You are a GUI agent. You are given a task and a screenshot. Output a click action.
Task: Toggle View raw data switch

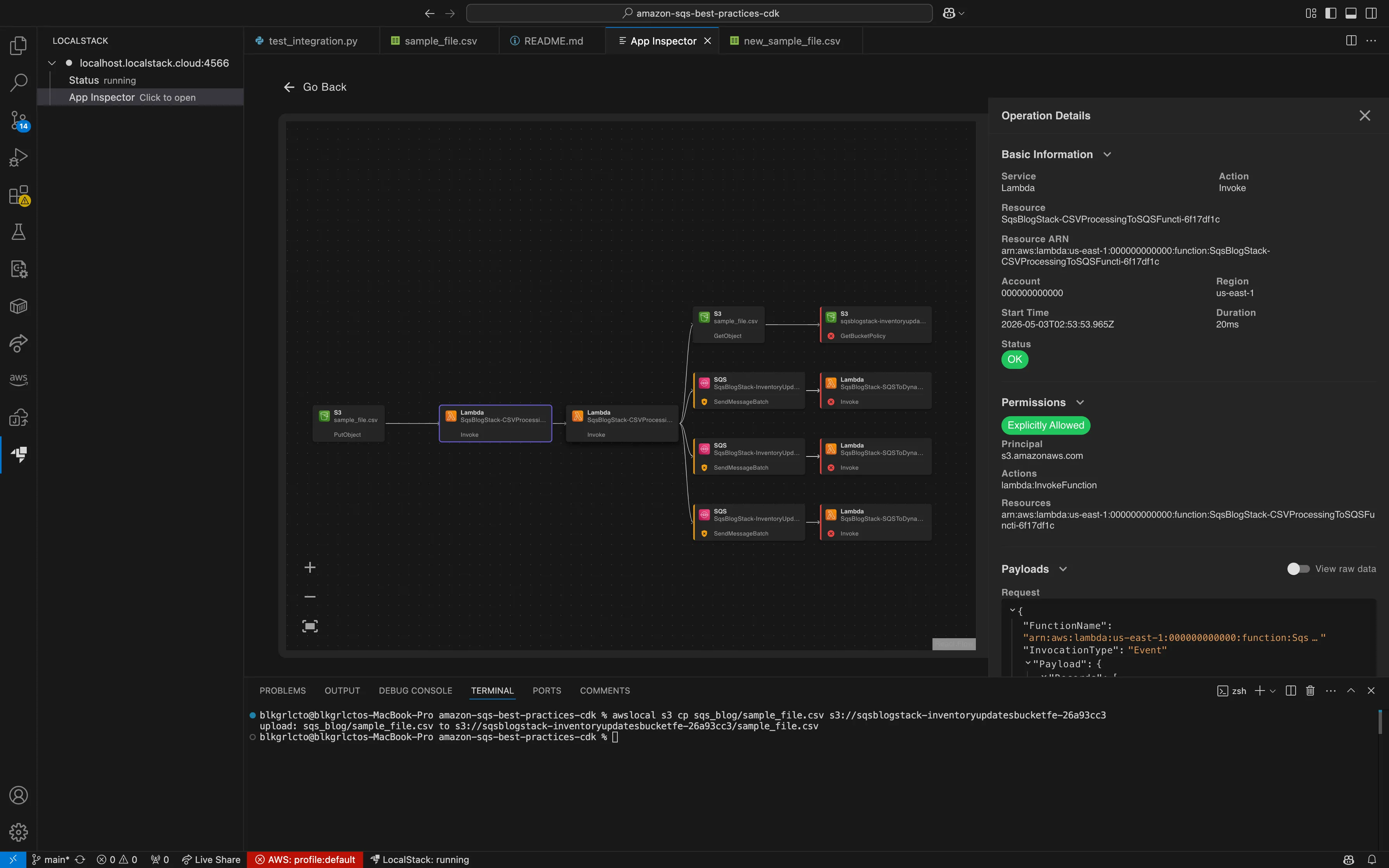pyautogui.click(x=1298, y=569)
